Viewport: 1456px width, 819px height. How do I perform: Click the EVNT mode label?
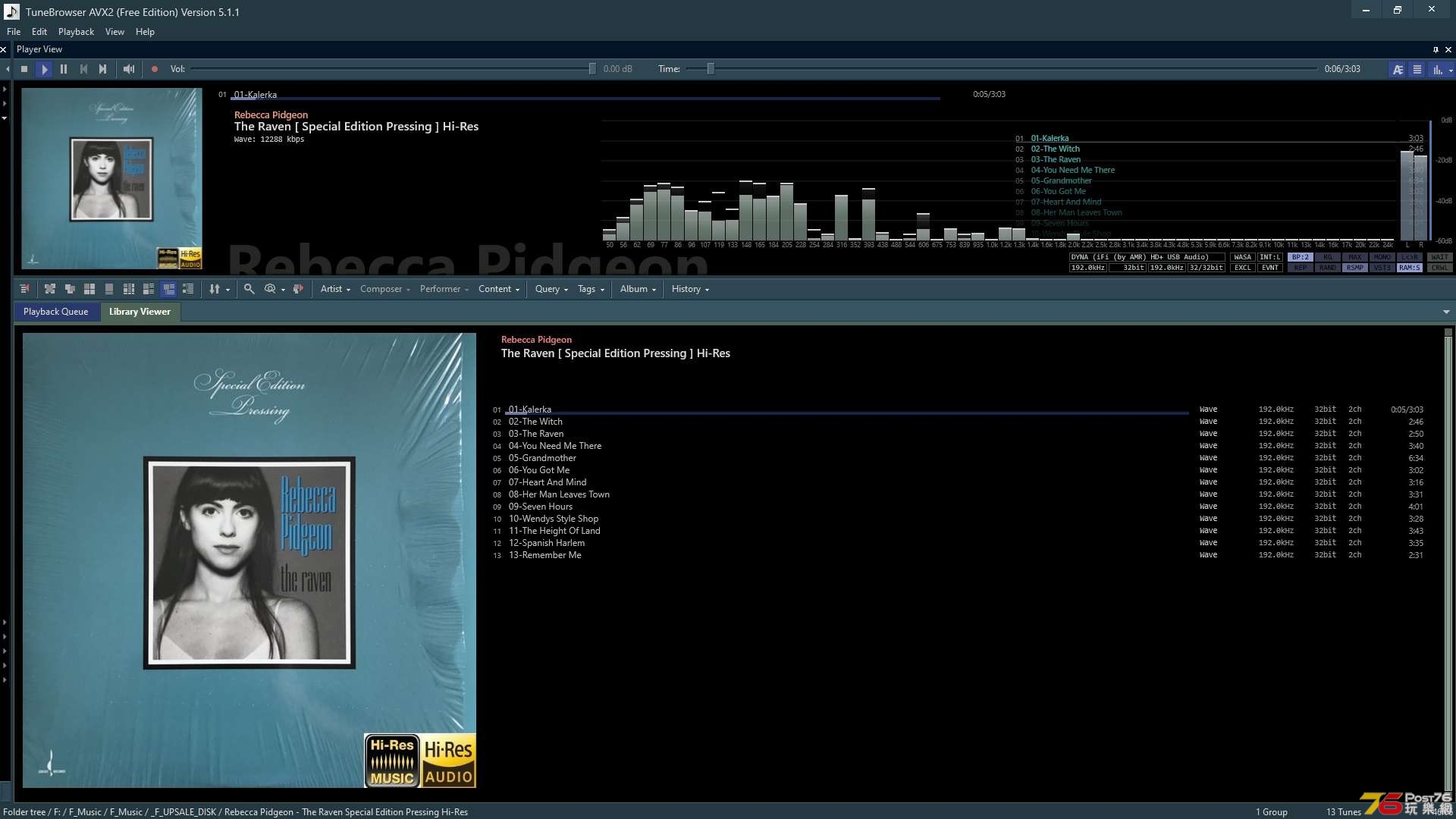[x=1270, y=268]
